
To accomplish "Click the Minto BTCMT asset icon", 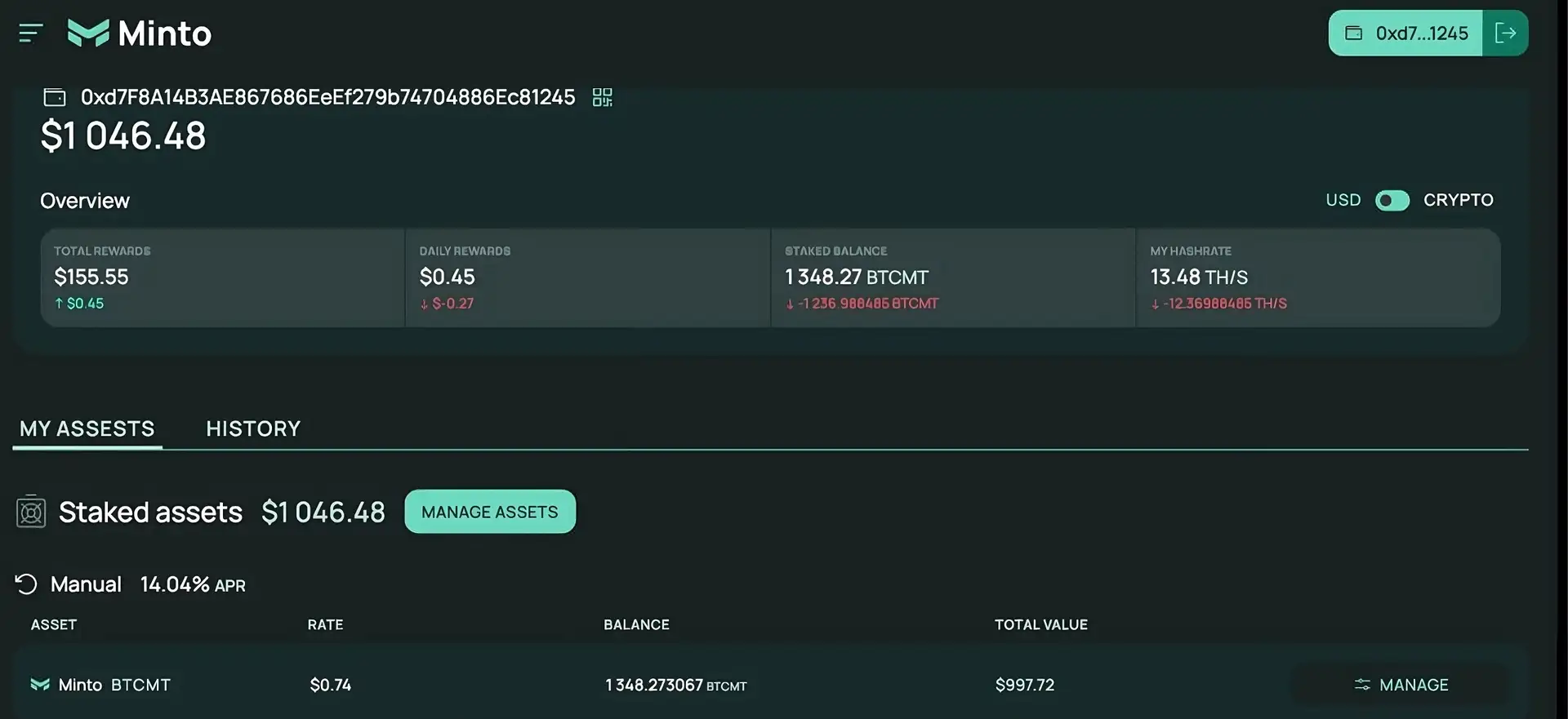I will (x=40, y=685).
